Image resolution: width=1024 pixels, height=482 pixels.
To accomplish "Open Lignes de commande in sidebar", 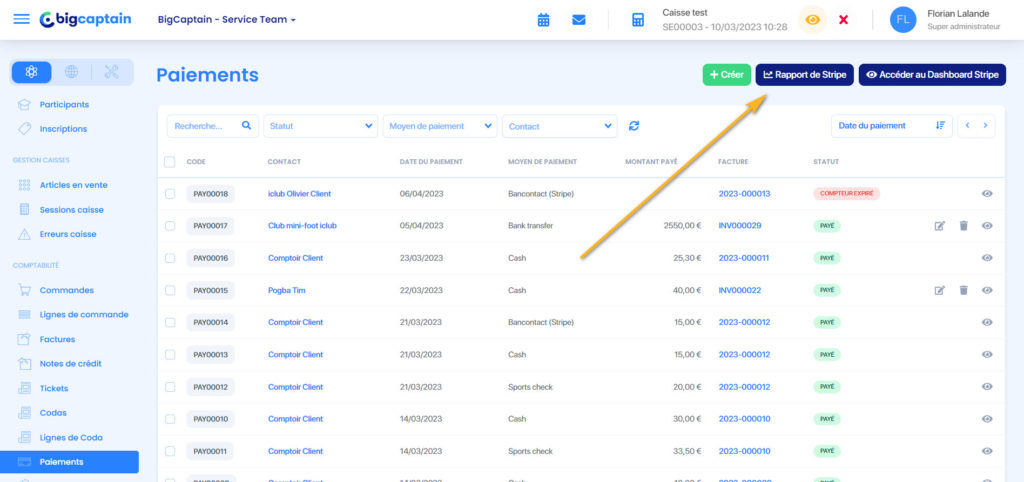I will pyautogui.click(x=84, y=314).
